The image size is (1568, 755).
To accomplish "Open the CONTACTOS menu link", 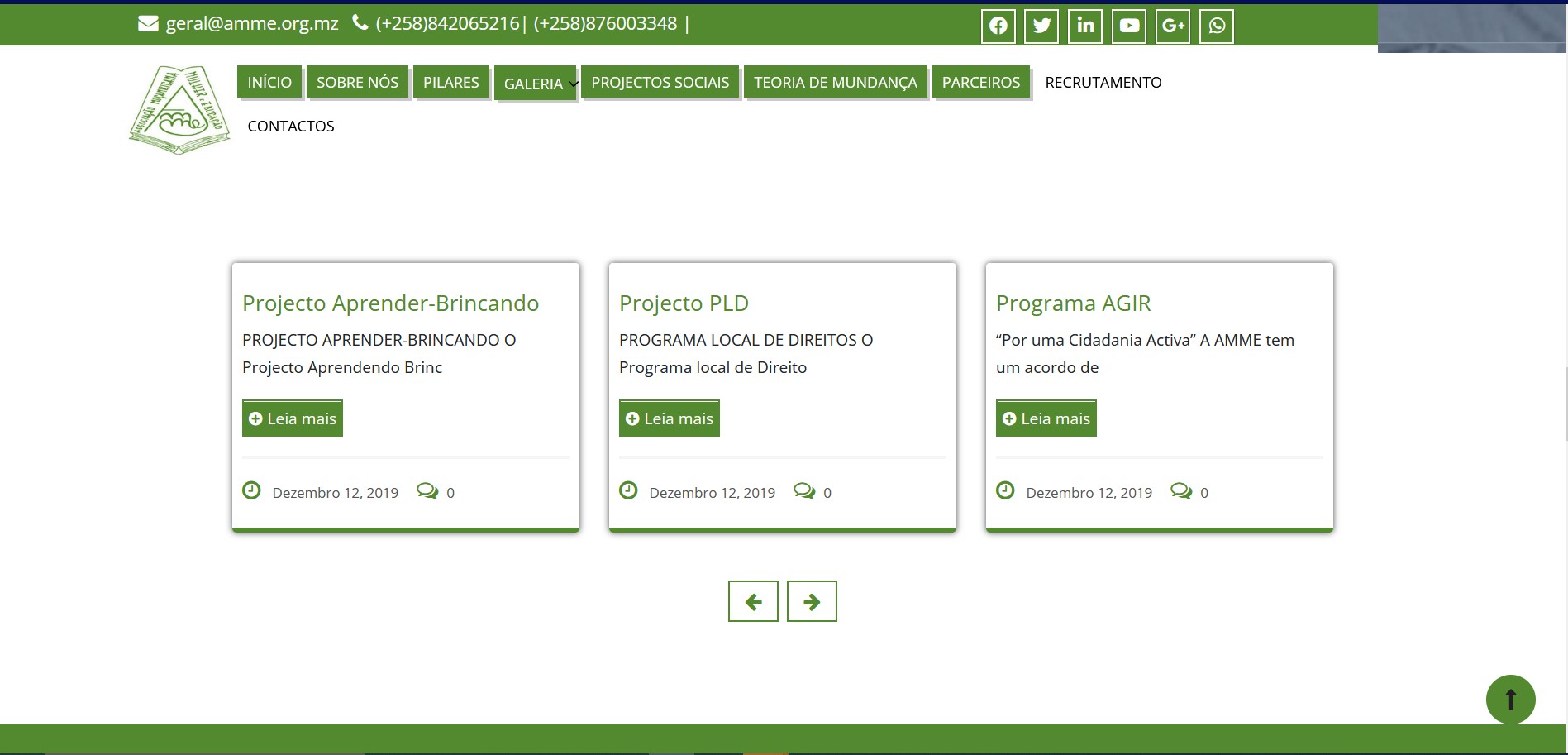I will tap(291, 126).
